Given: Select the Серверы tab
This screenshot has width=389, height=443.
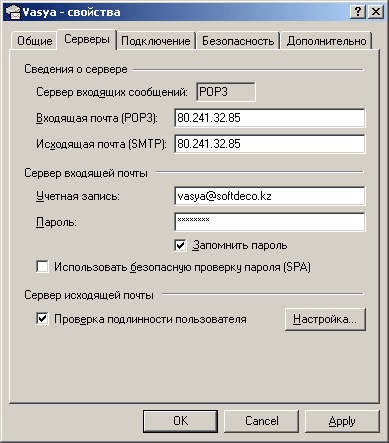Looking at the screenshot, I should coord(87,39).
